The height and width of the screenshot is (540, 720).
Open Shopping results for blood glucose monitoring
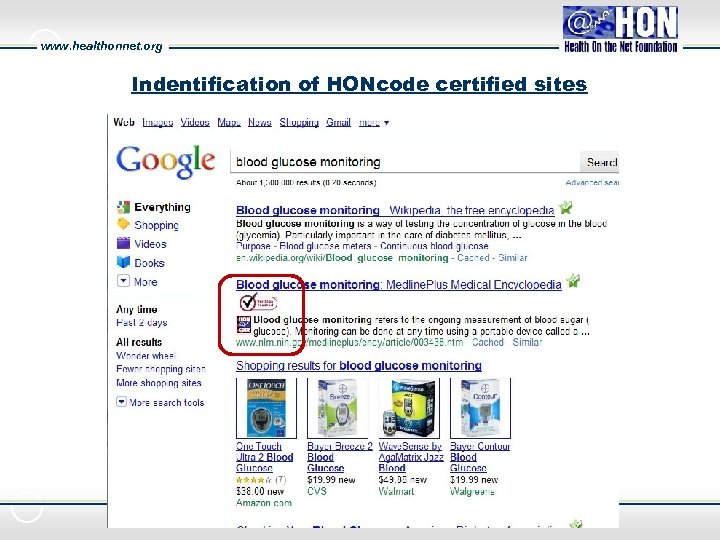(x=359, y=366)
